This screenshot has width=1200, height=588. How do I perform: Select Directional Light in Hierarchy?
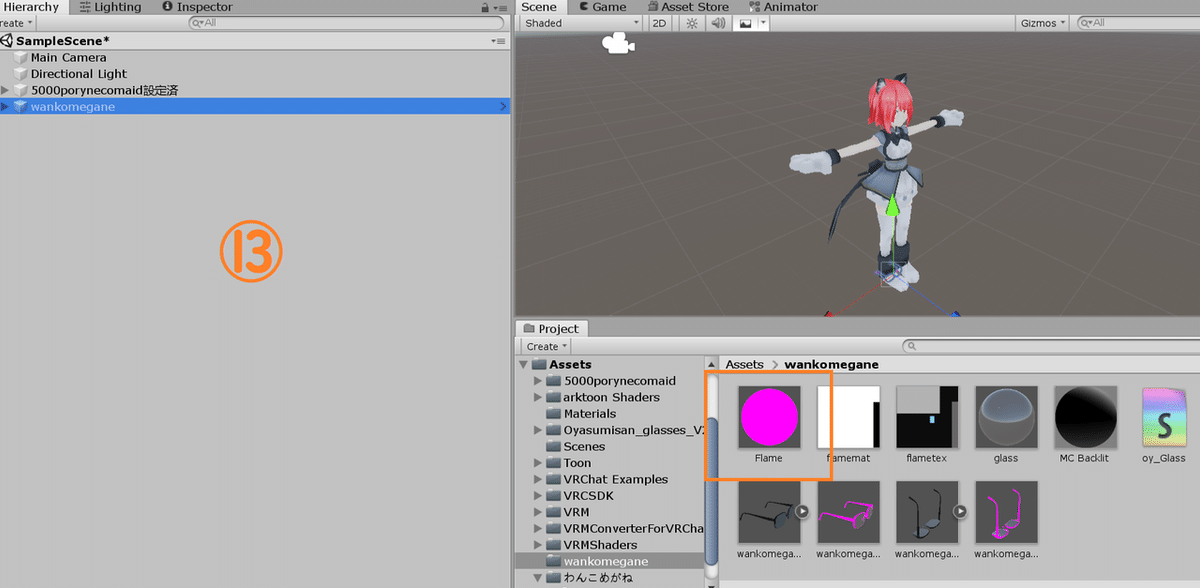78,74
